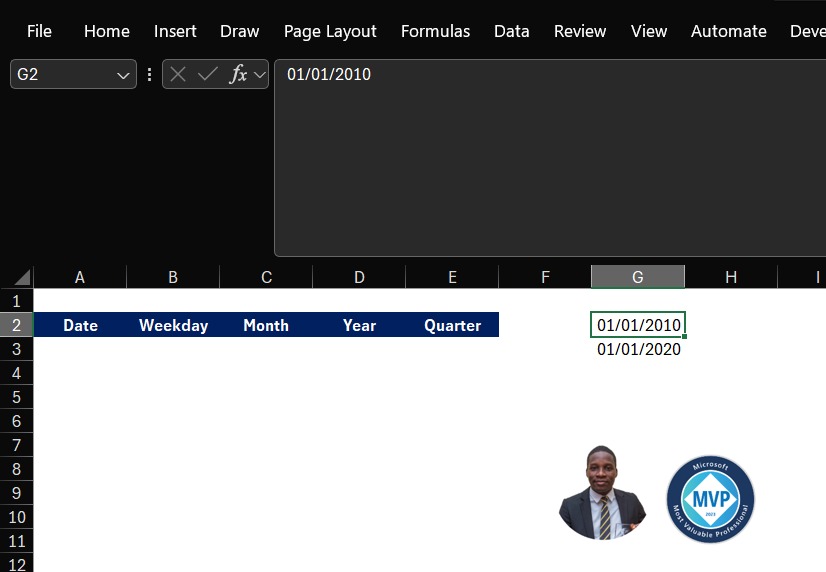Switch to the Home ribbon tab

106,32
